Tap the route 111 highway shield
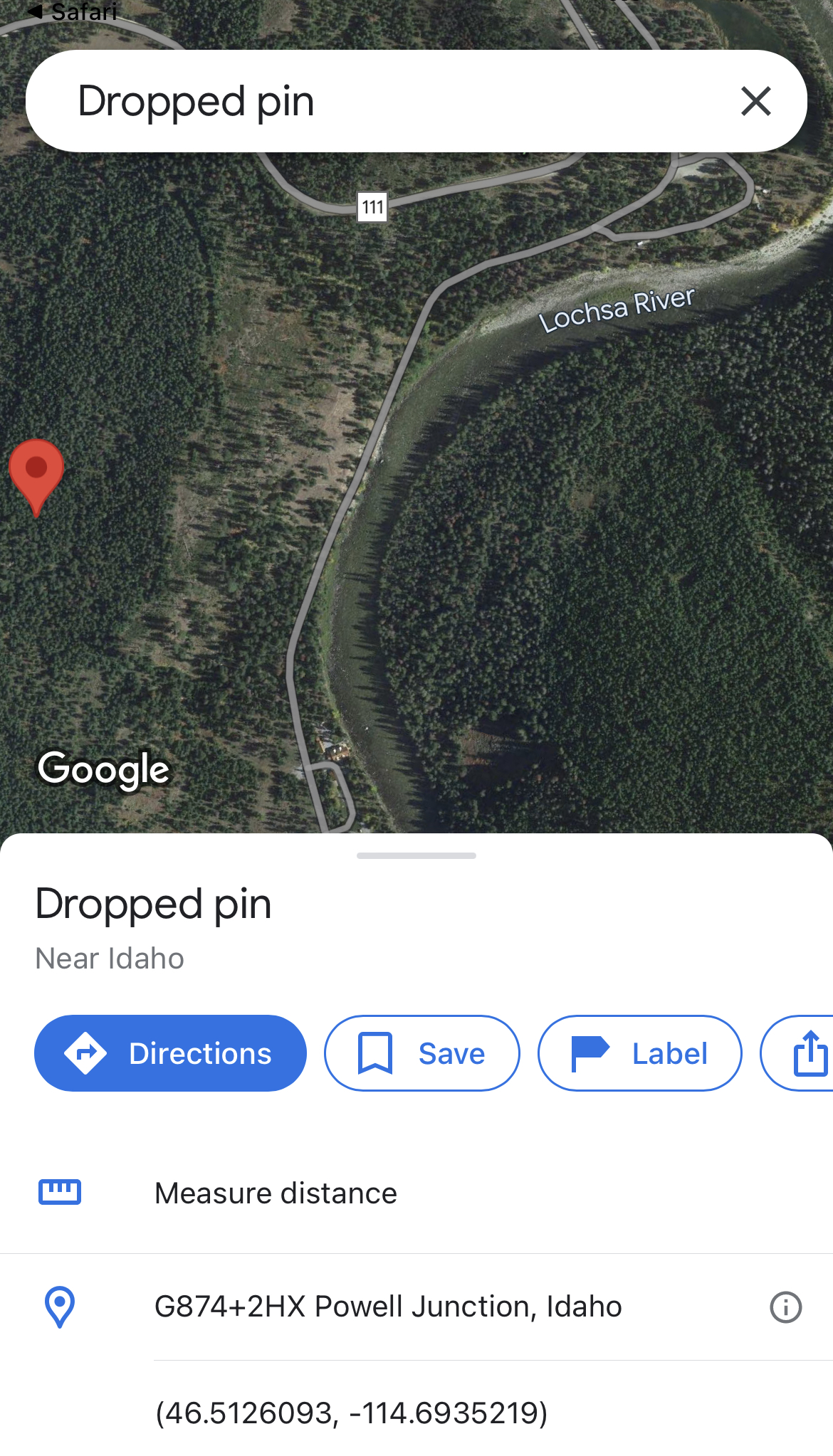 [x=372, y=207]
